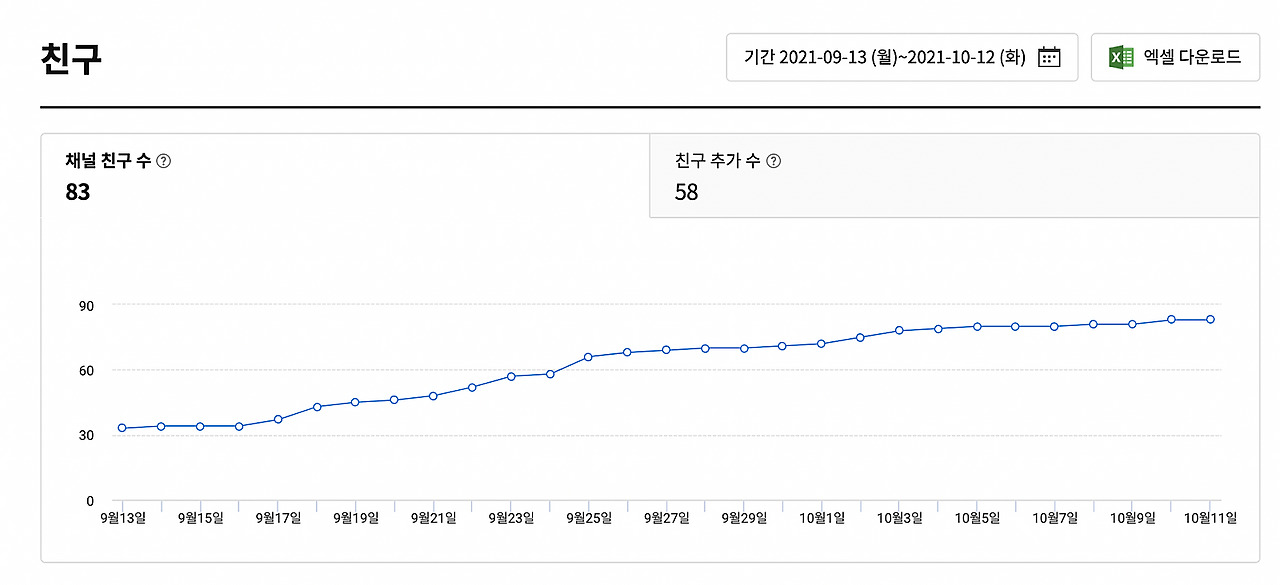Click the 친구 page heading

click(x=71, y=59)
